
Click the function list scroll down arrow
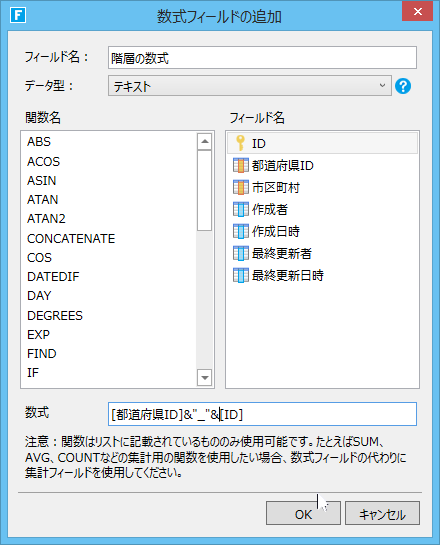coord(205,377)
